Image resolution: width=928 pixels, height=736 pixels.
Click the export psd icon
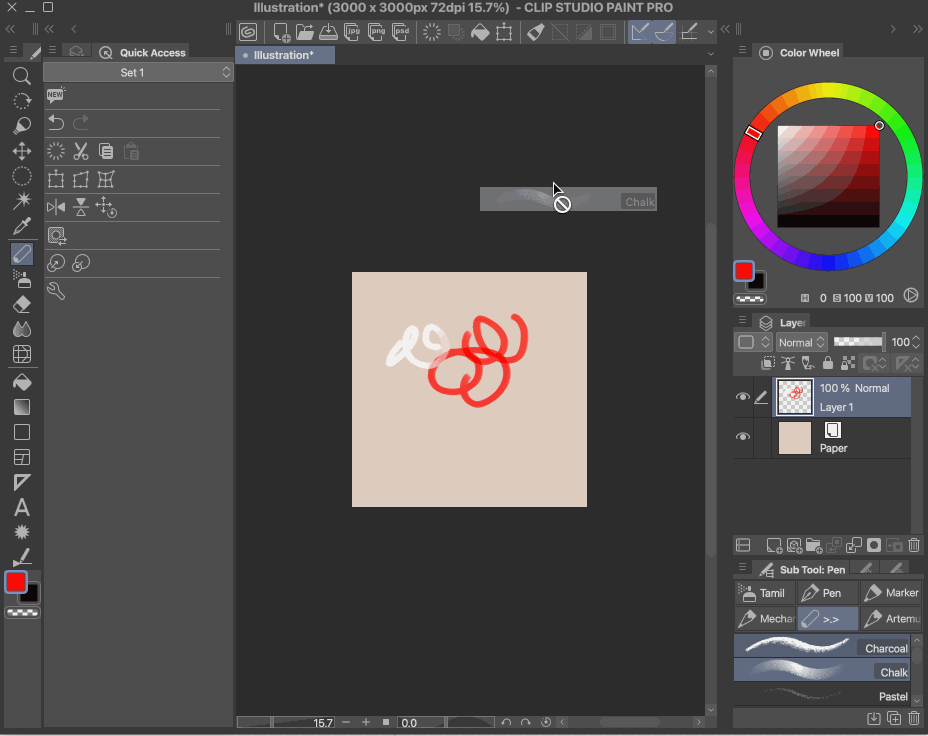tap(401, 32)
